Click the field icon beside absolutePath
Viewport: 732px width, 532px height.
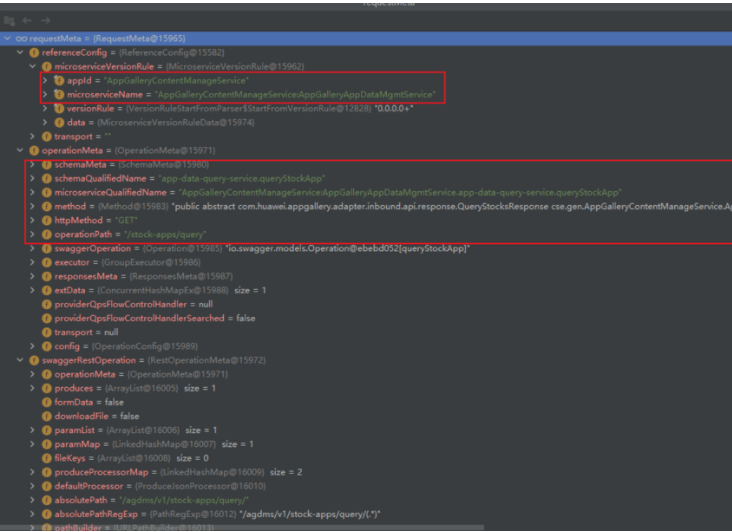coord(47,500)
